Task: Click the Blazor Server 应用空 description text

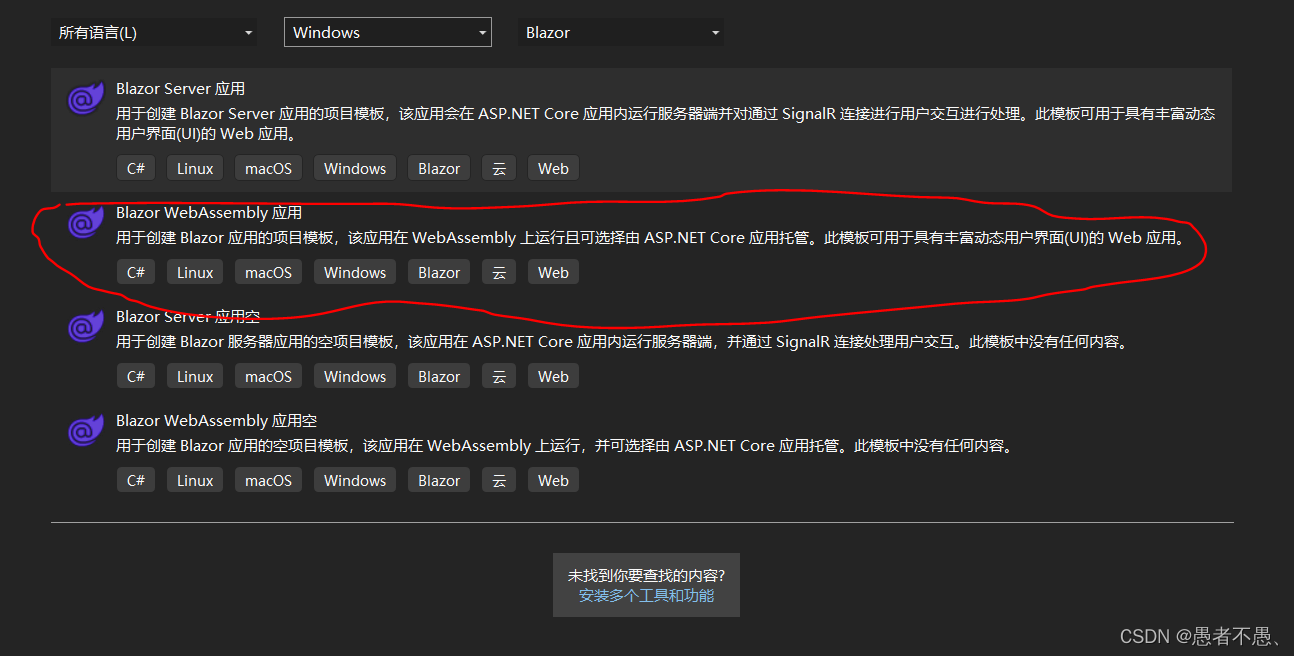Action: (623, 342)
